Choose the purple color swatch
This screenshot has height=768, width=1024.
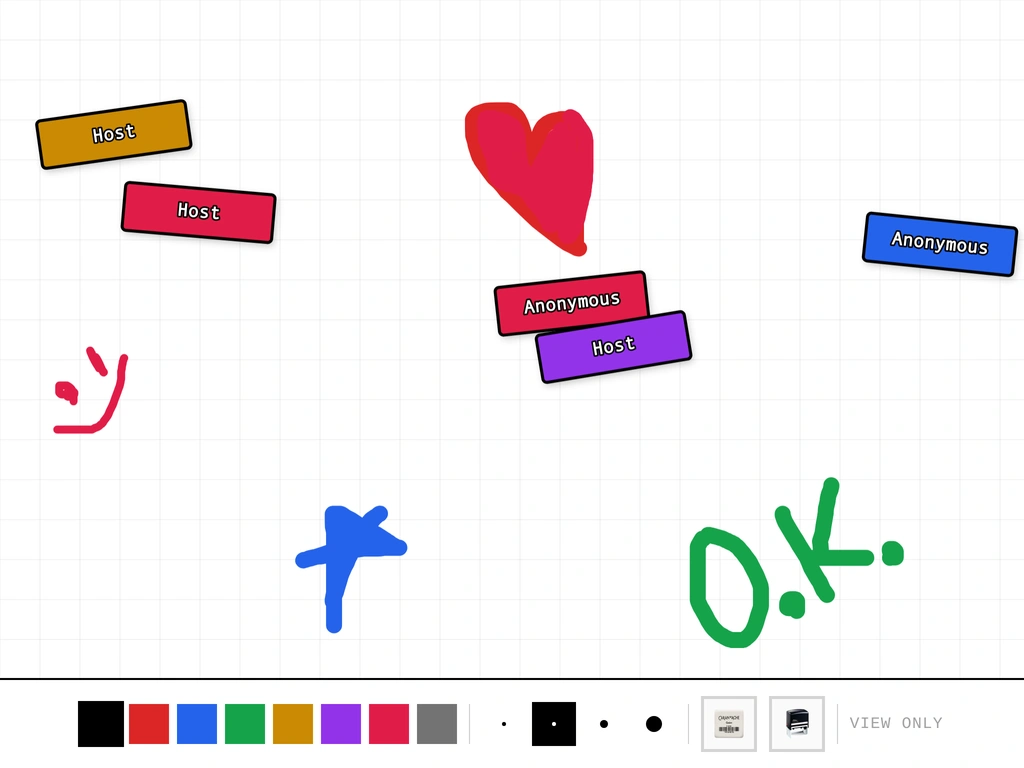341,724
